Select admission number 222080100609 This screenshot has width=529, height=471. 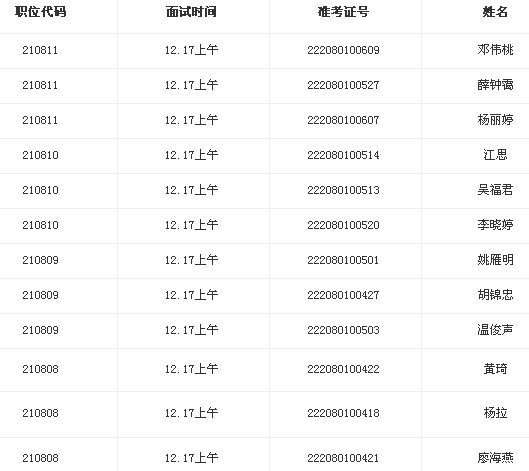(x=343, y=50)
